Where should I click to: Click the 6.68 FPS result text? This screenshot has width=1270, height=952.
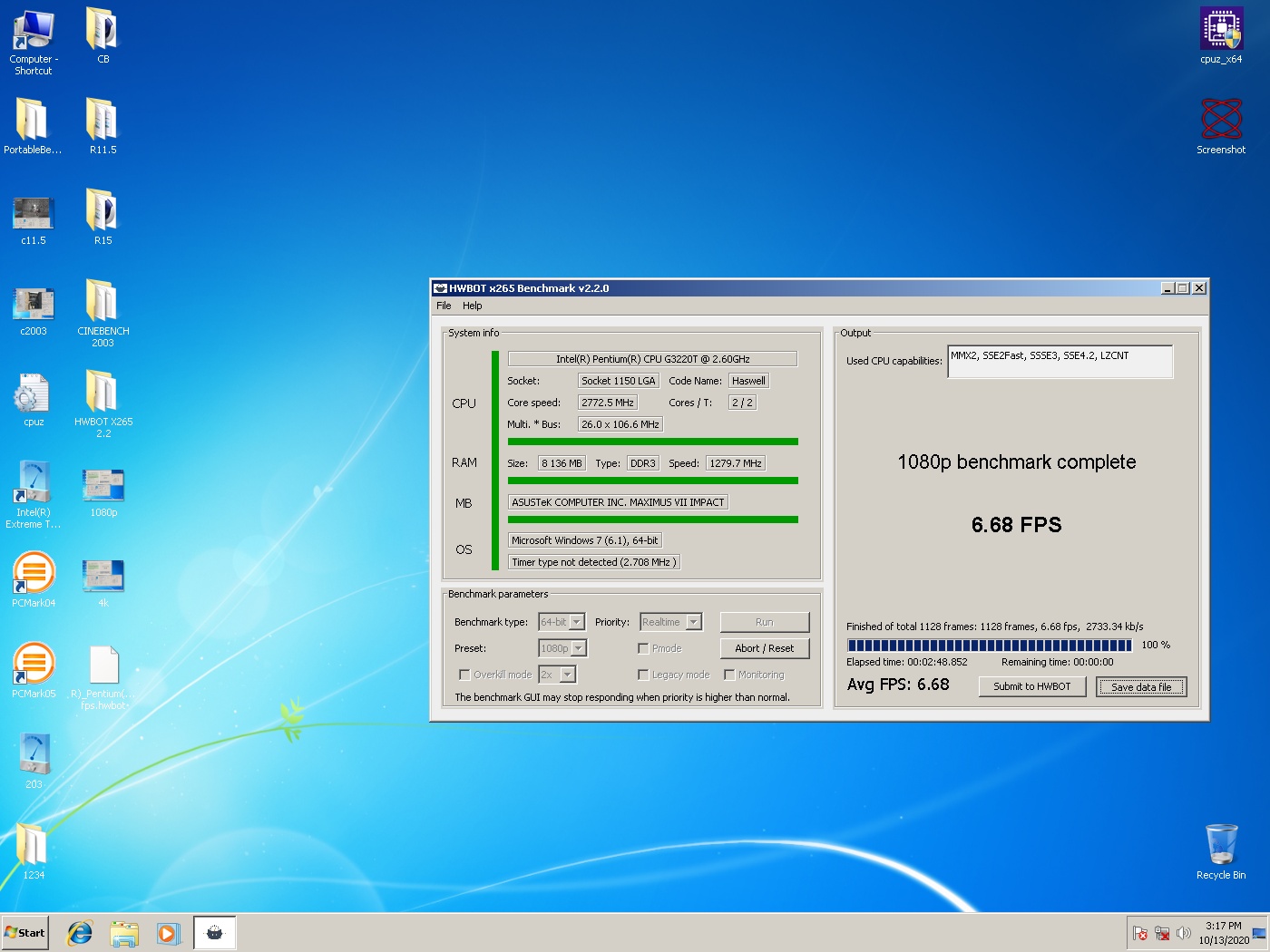pyautogui.click(x=1016, y=525)
